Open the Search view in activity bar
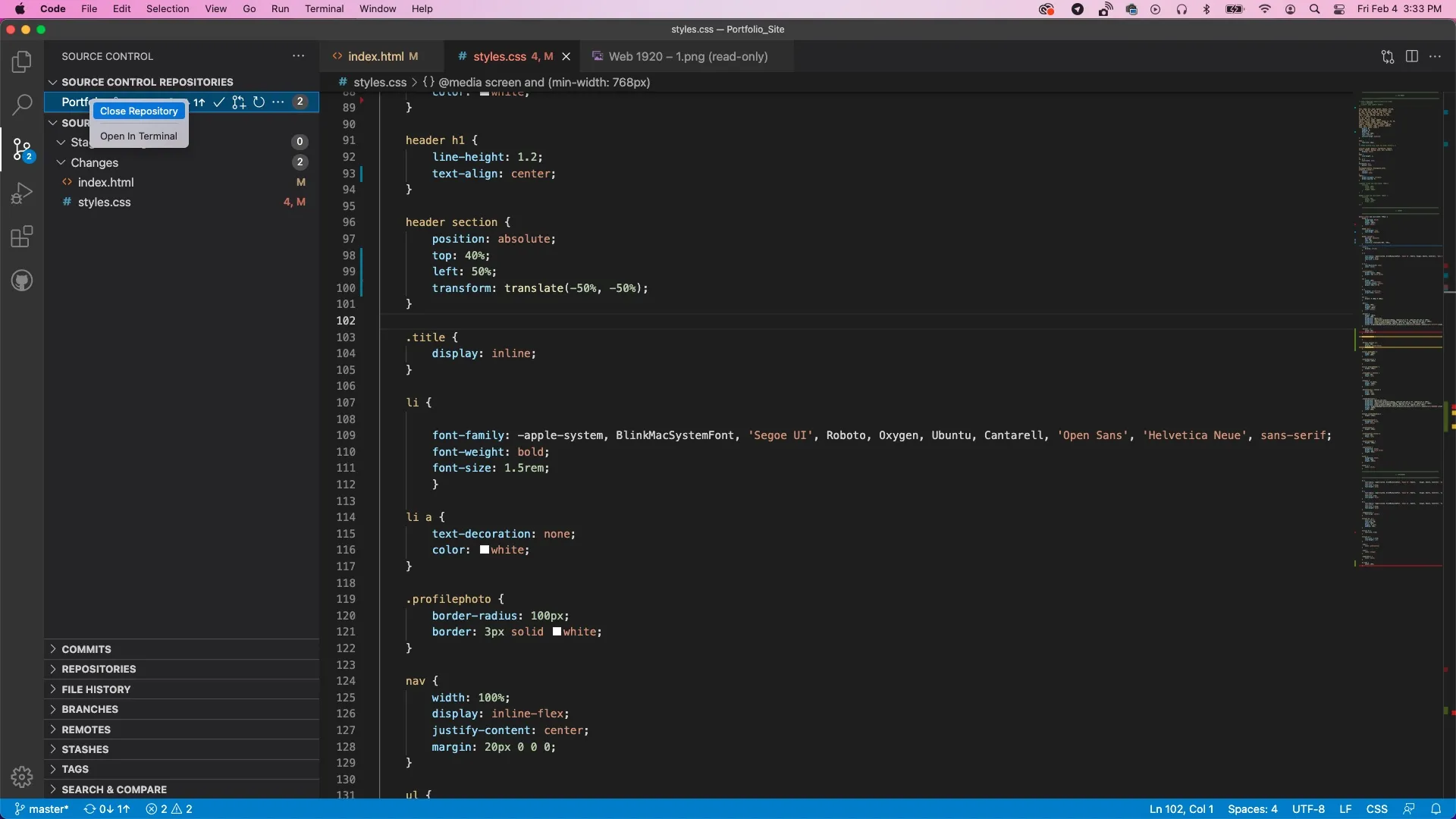Image resolution: width=1456 pixels, height=819 pixels. (x=22, y=105)
